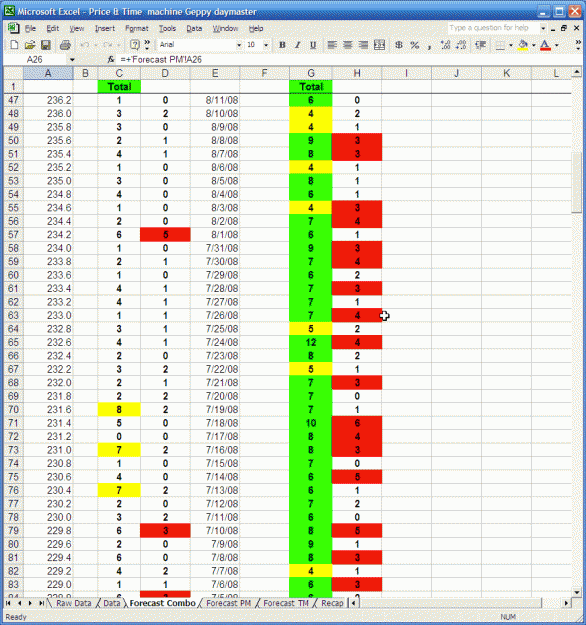Apply red Font Color letter A
Viewport: 586px width, 625px height.
coord(545,45)
